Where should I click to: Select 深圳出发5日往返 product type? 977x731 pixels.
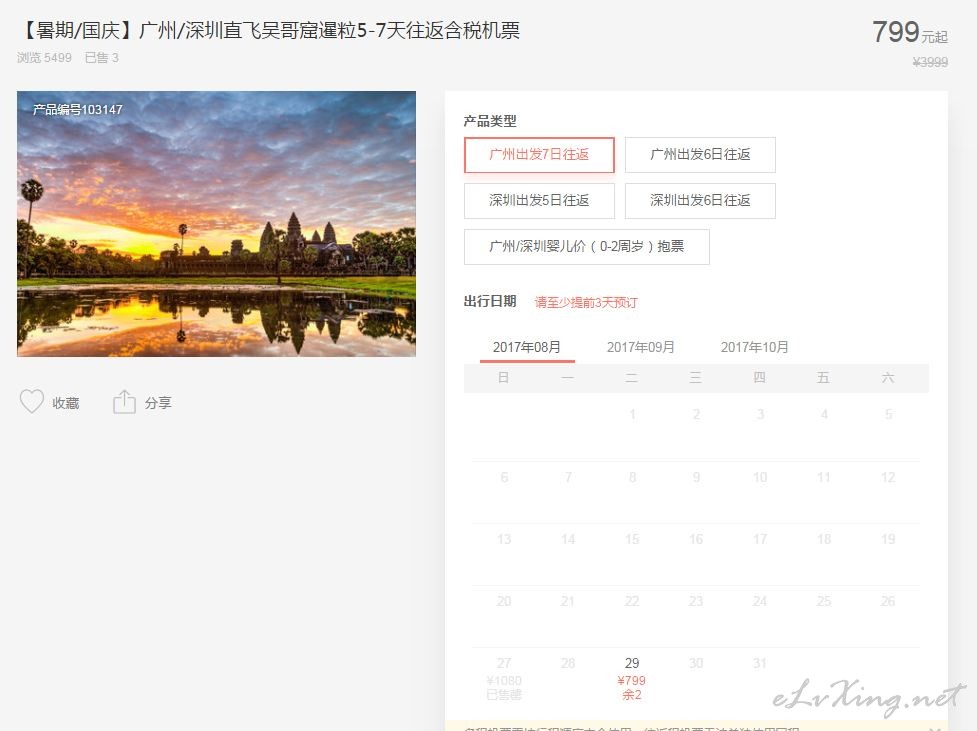(539, 201)
